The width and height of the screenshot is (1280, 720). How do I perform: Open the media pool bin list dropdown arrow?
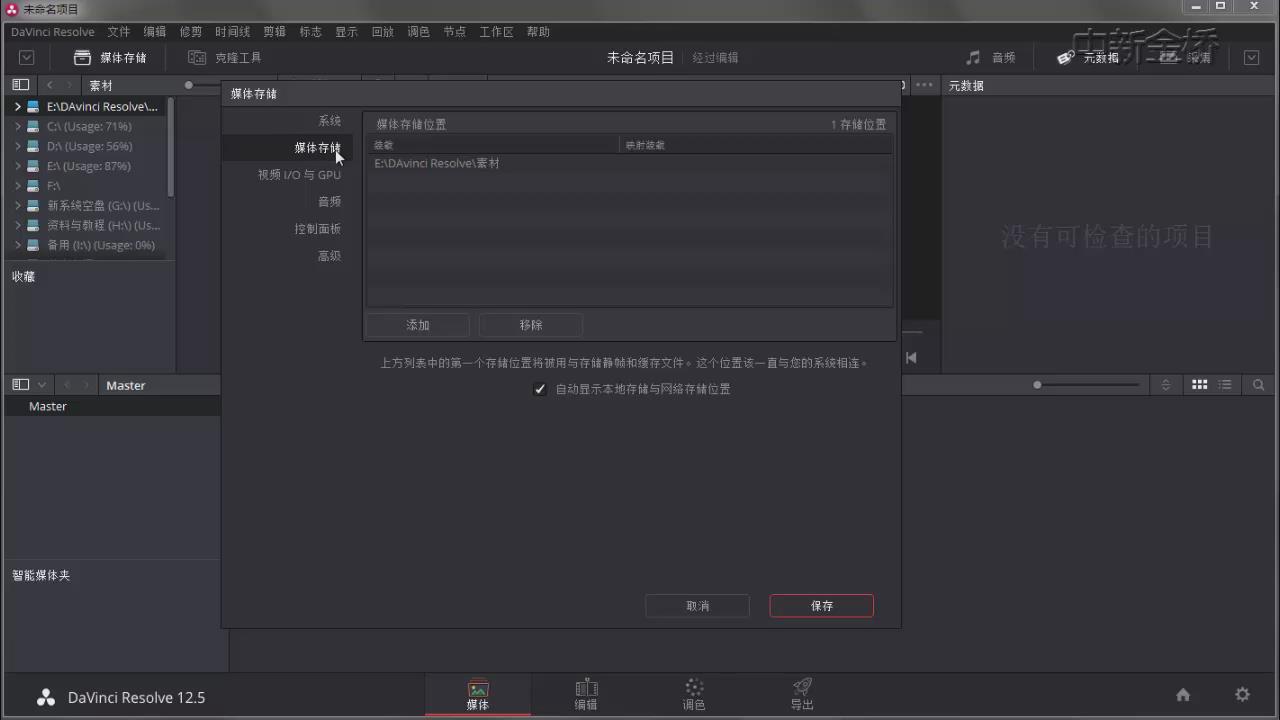[42, 384]
